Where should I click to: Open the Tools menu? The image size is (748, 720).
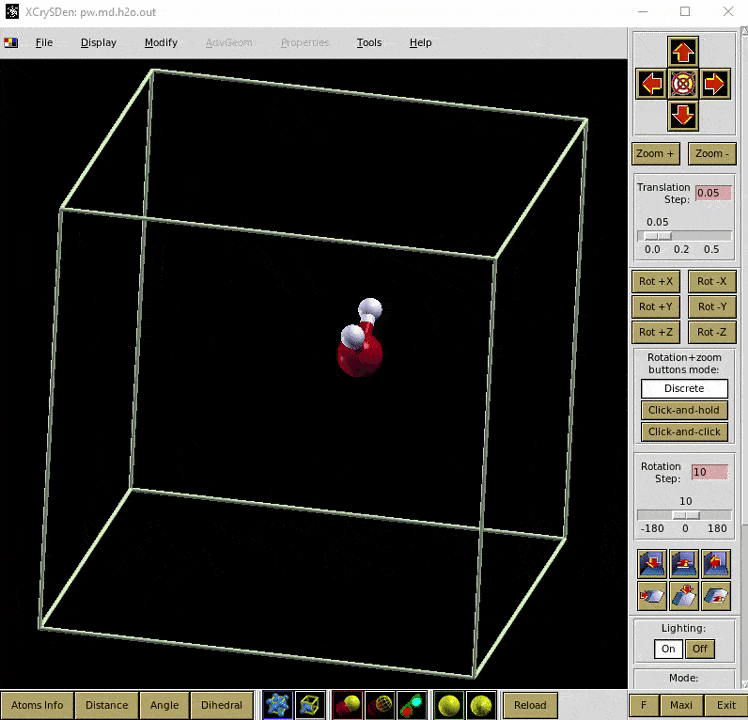click(369, 43)
